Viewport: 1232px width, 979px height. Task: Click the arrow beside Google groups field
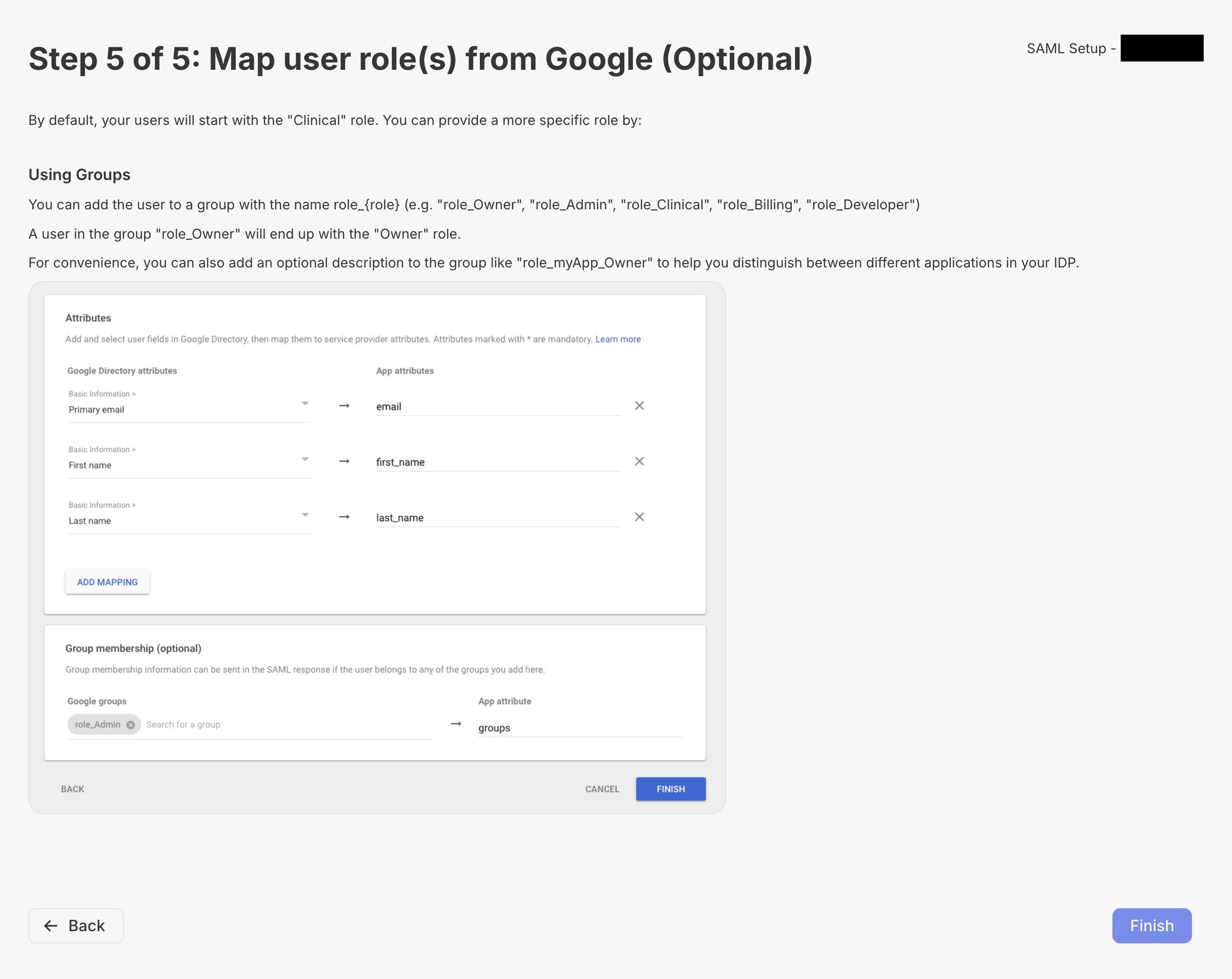pos(455,724)
